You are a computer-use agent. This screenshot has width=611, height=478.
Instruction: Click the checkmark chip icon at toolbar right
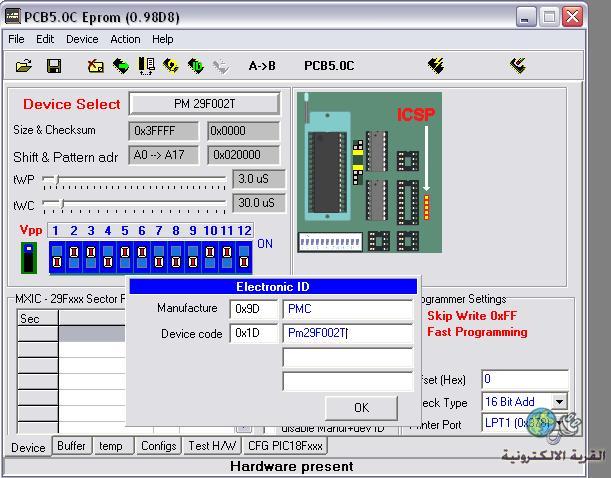[518, 65]
